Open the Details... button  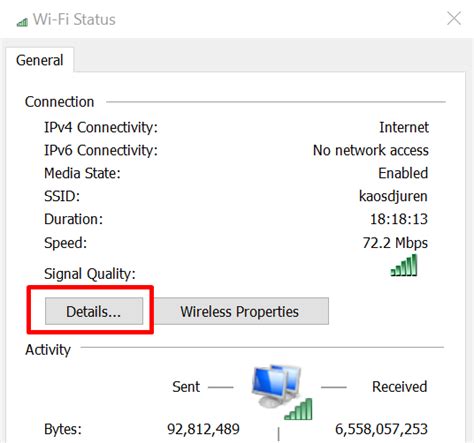(94, 311)
